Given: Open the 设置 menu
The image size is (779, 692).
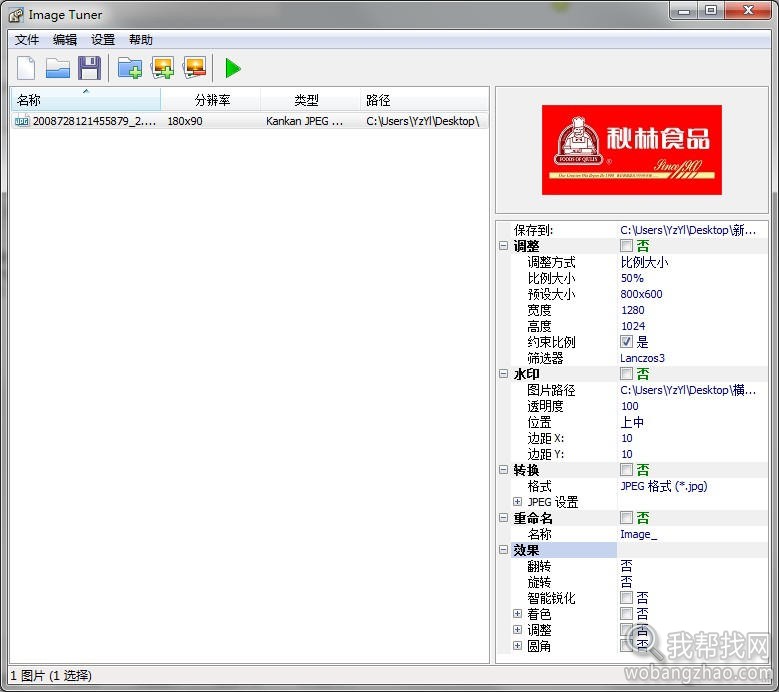Looking at the screenshot, I should [x=103, y=40].
